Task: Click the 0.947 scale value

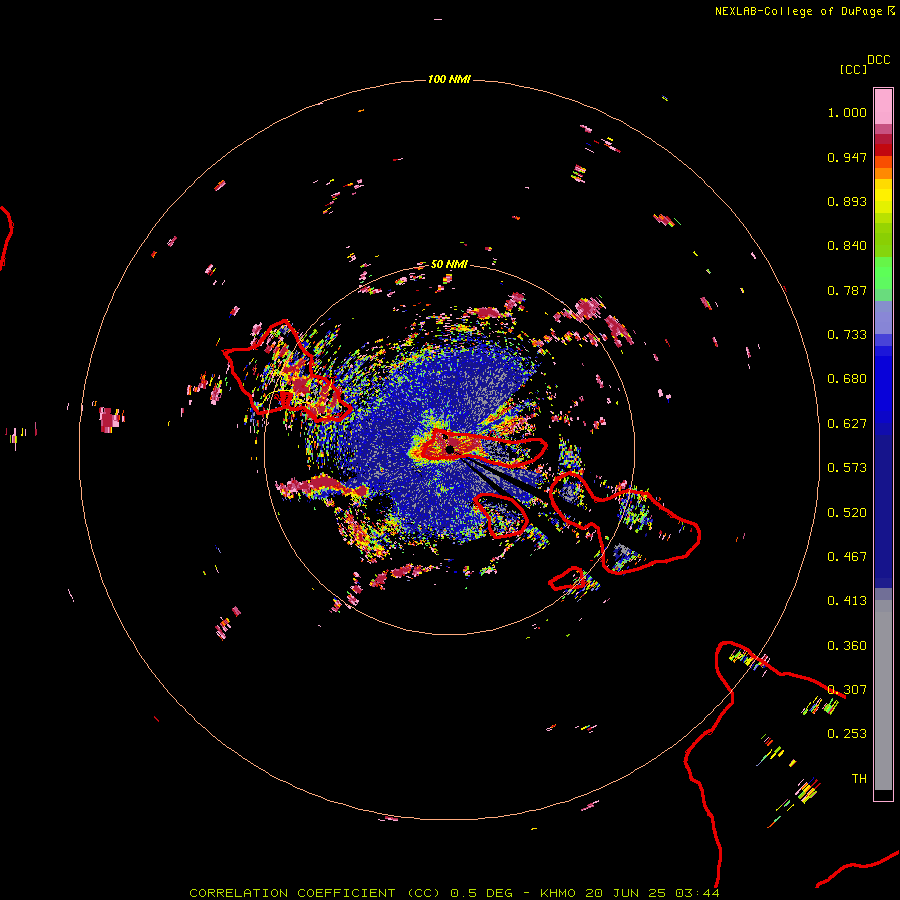Action: point(847,157)
